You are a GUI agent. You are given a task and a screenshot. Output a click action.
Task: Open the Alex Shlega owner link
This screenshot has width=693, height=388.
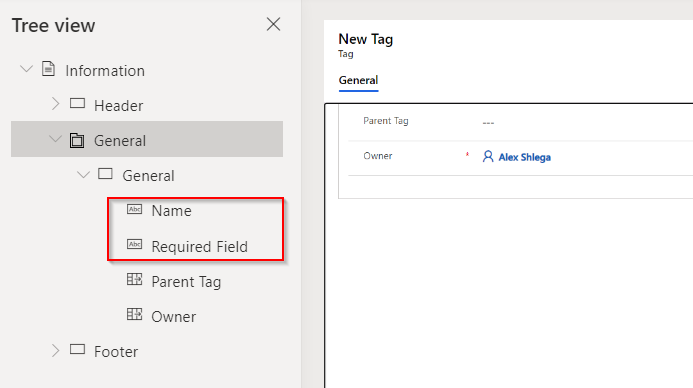point(525,157)
